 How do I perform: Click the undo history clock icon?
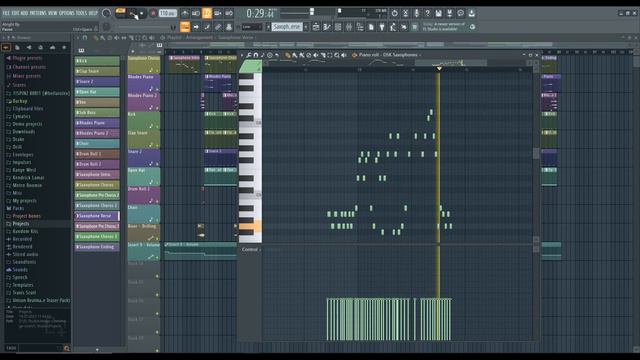tap(394, 13)
